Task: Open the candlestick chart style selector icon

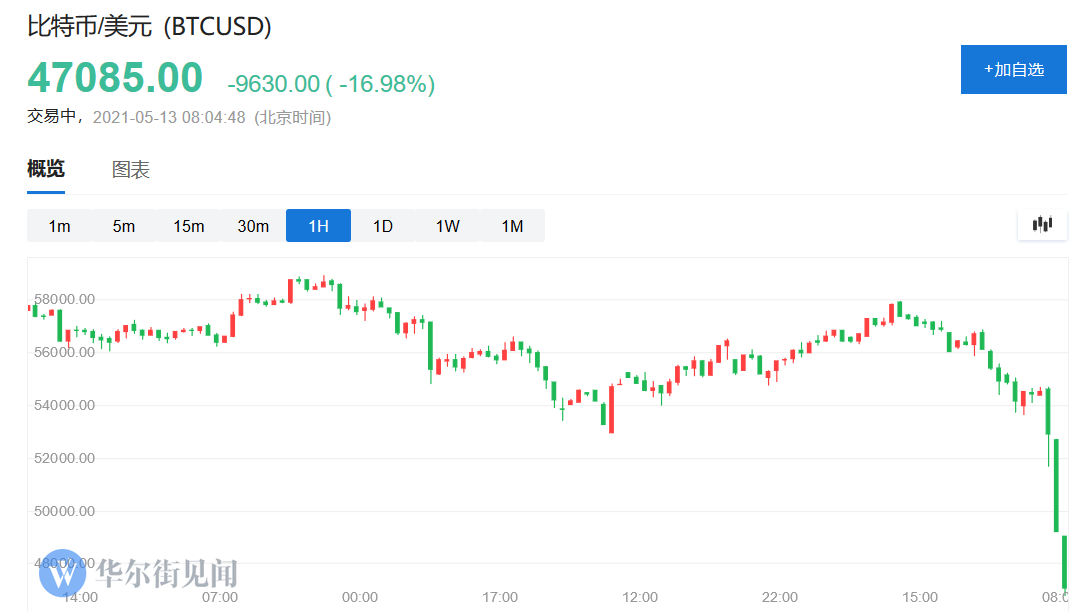Action: click(1042, 224)
